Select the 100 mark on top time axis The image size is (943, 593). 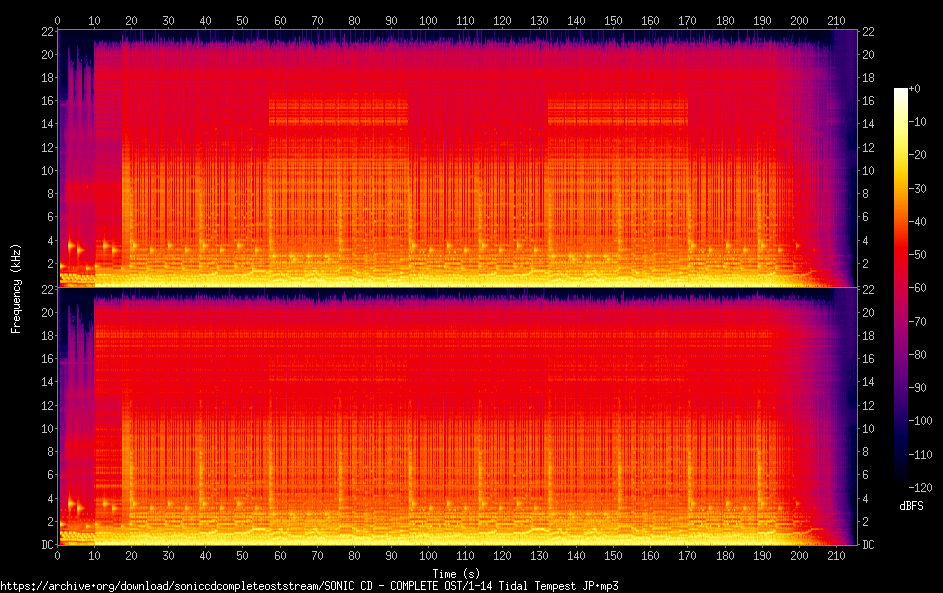pyautogui.click(x=428, y=20)
